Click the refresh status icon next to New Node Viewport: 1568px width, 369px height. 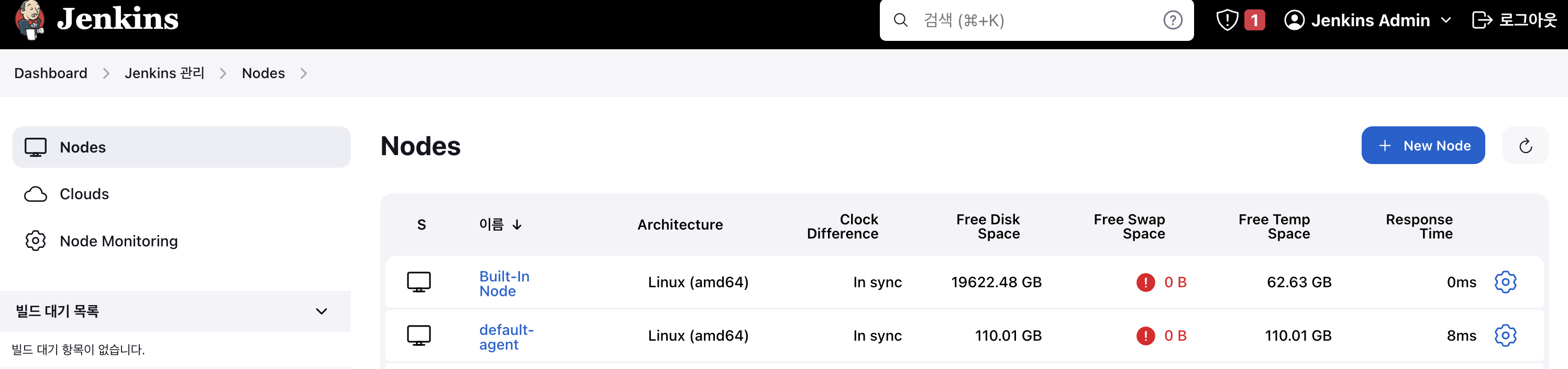[x=1525, y=146]
